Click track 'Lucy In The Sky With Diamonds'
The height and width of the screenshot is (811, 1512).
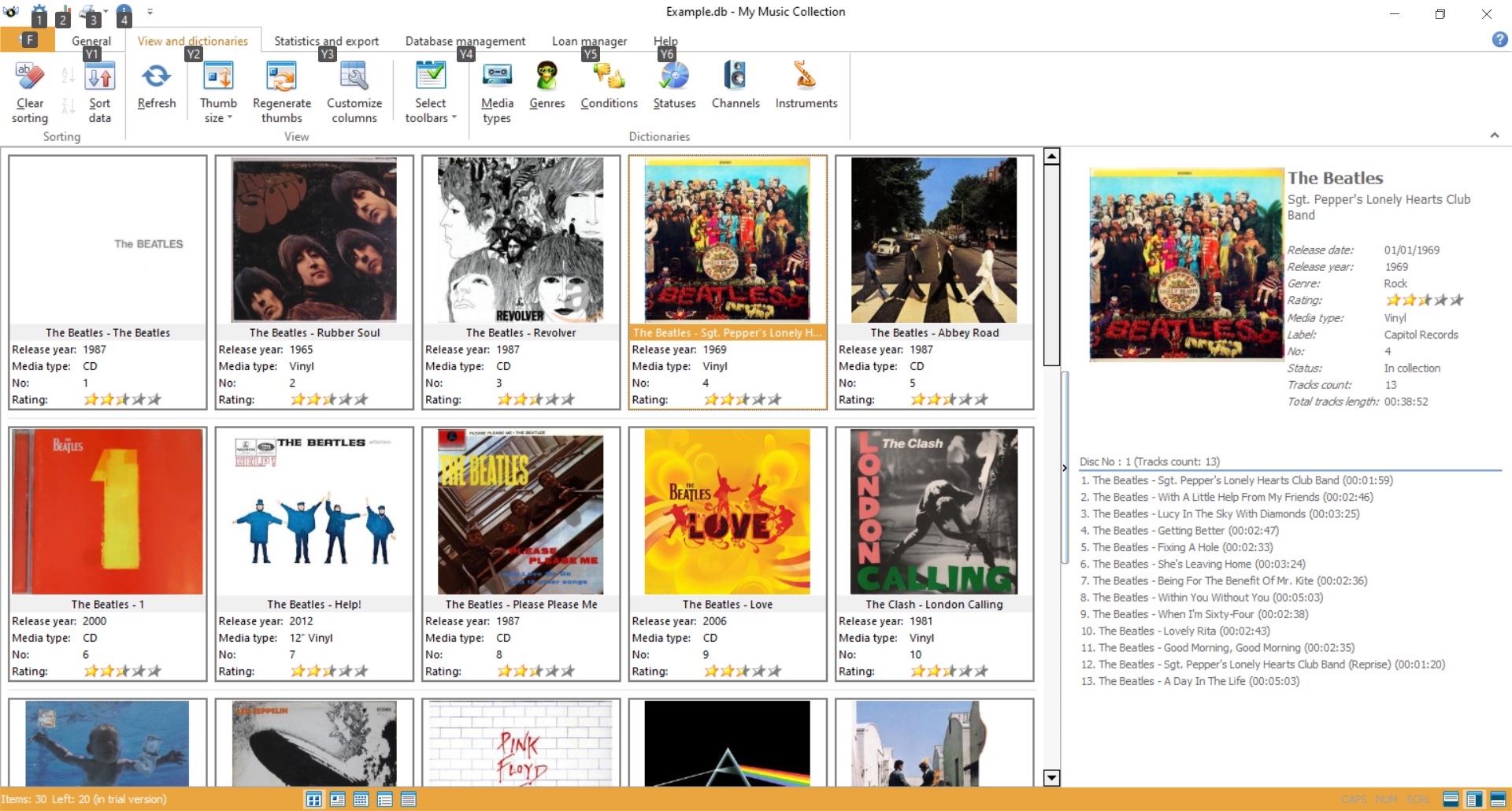(1220, 514)
